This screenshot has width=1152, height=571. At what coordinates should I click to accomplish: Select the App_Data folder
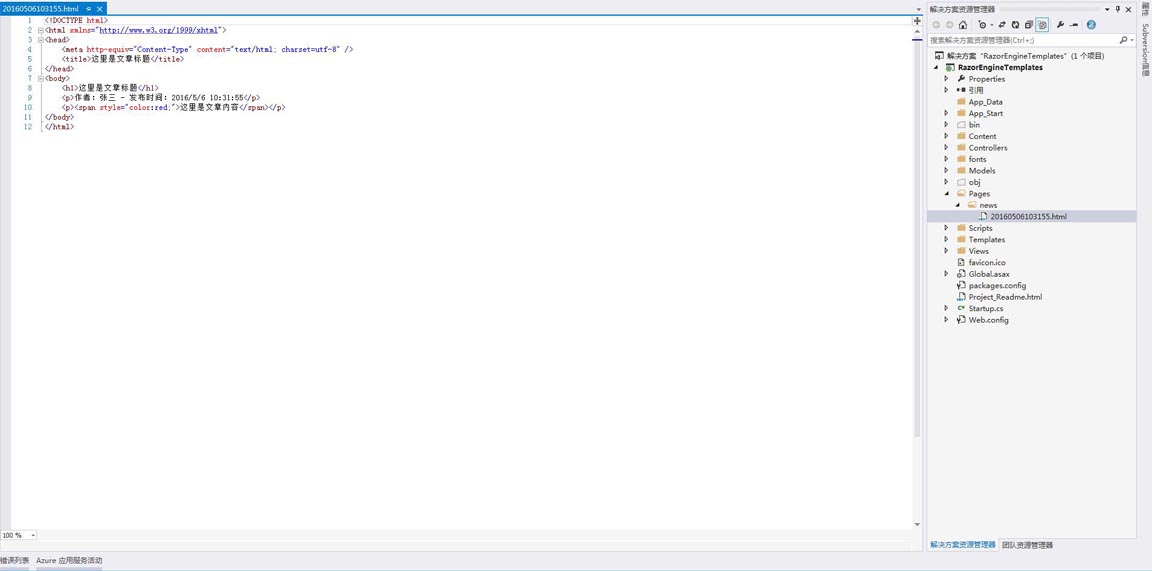tap(985, 102)
